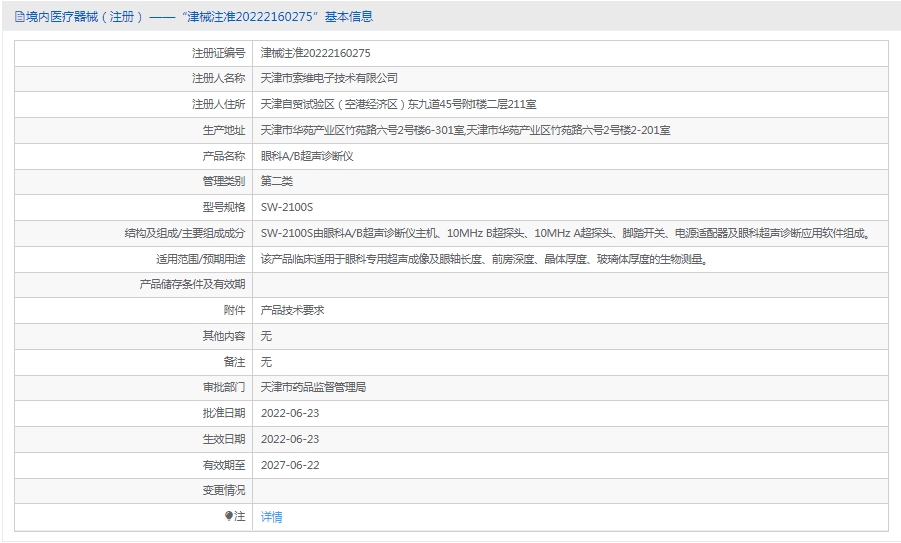Click the 其他内容 label cell
901x543 pixels.
click(x=134, y=336)
